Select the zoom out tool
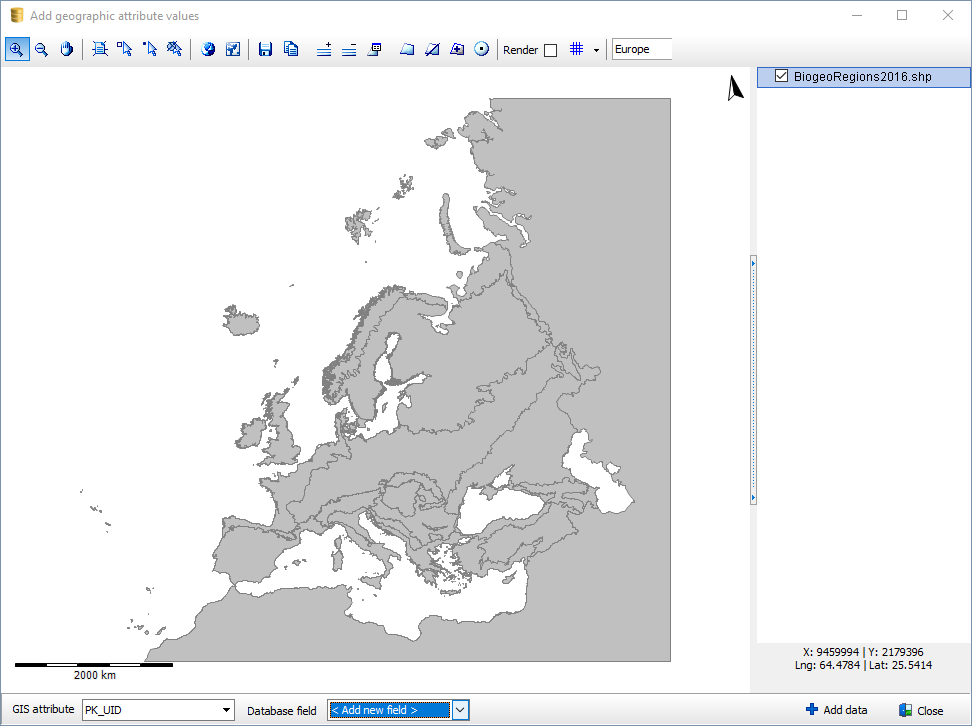Screen dimensions: 972x726 point(42,49)
